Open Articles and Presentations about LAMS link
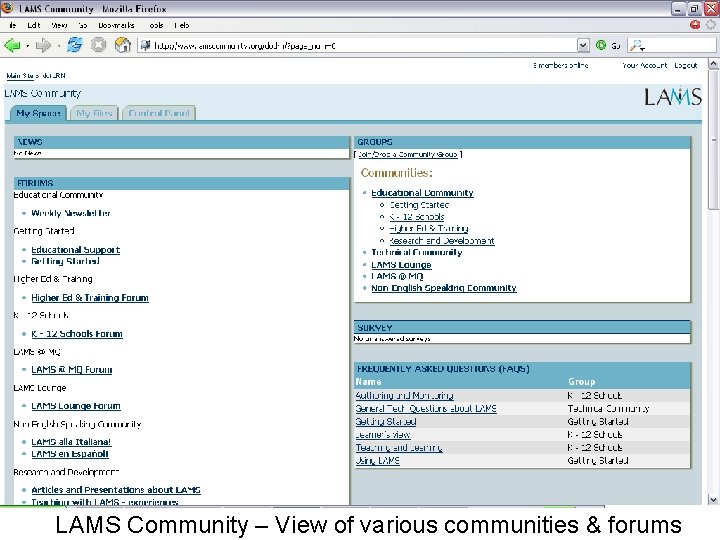This screenshot has width=720, height=540. click(x=116, y=490)
